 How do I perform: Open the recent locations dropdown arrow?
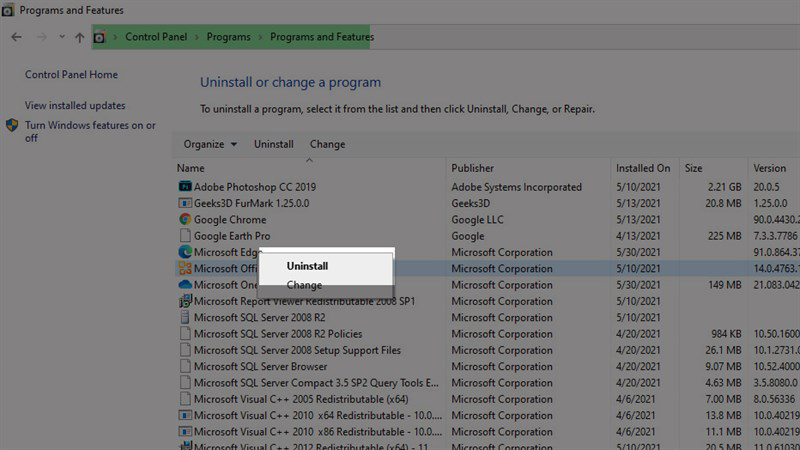point(61,38)
